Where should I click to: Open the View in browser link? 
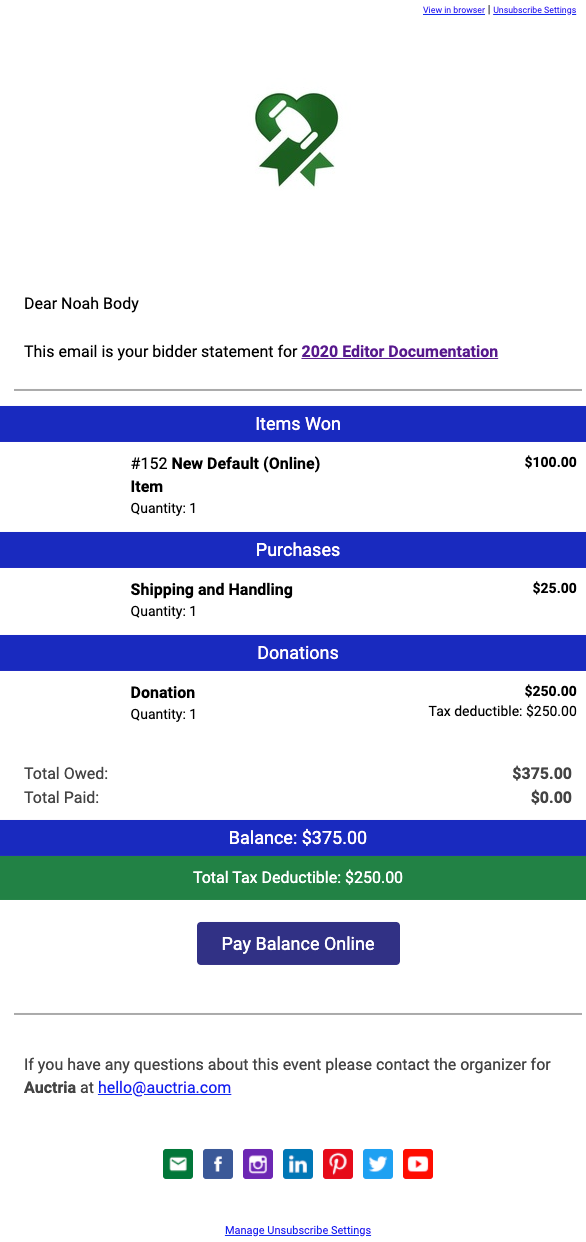tap(454, 10)
